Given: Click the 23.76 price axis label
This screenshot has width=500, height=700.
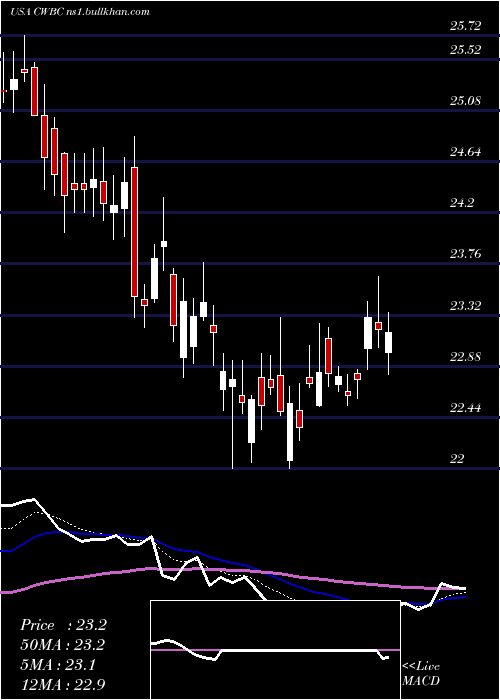Looking at the screenshot, I should click(465, 254).
